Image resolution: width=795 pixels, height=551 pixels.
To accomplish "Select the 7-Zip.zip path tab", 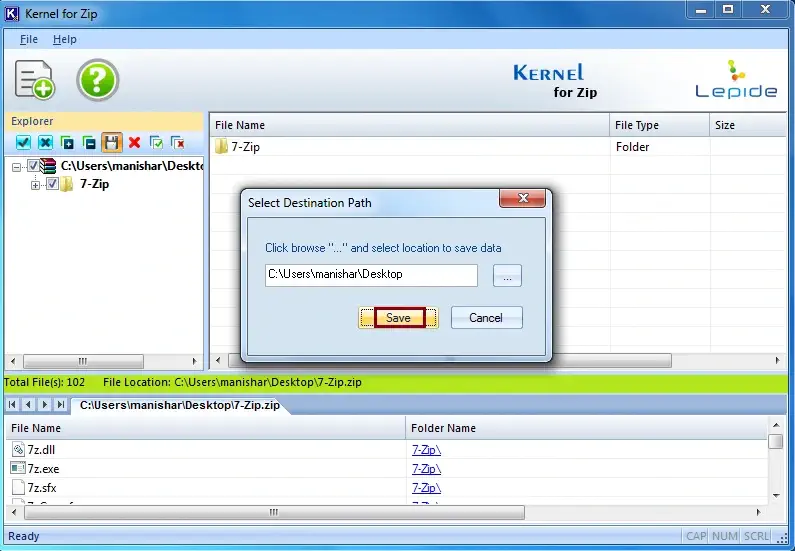I will click(x=180, y=405).
